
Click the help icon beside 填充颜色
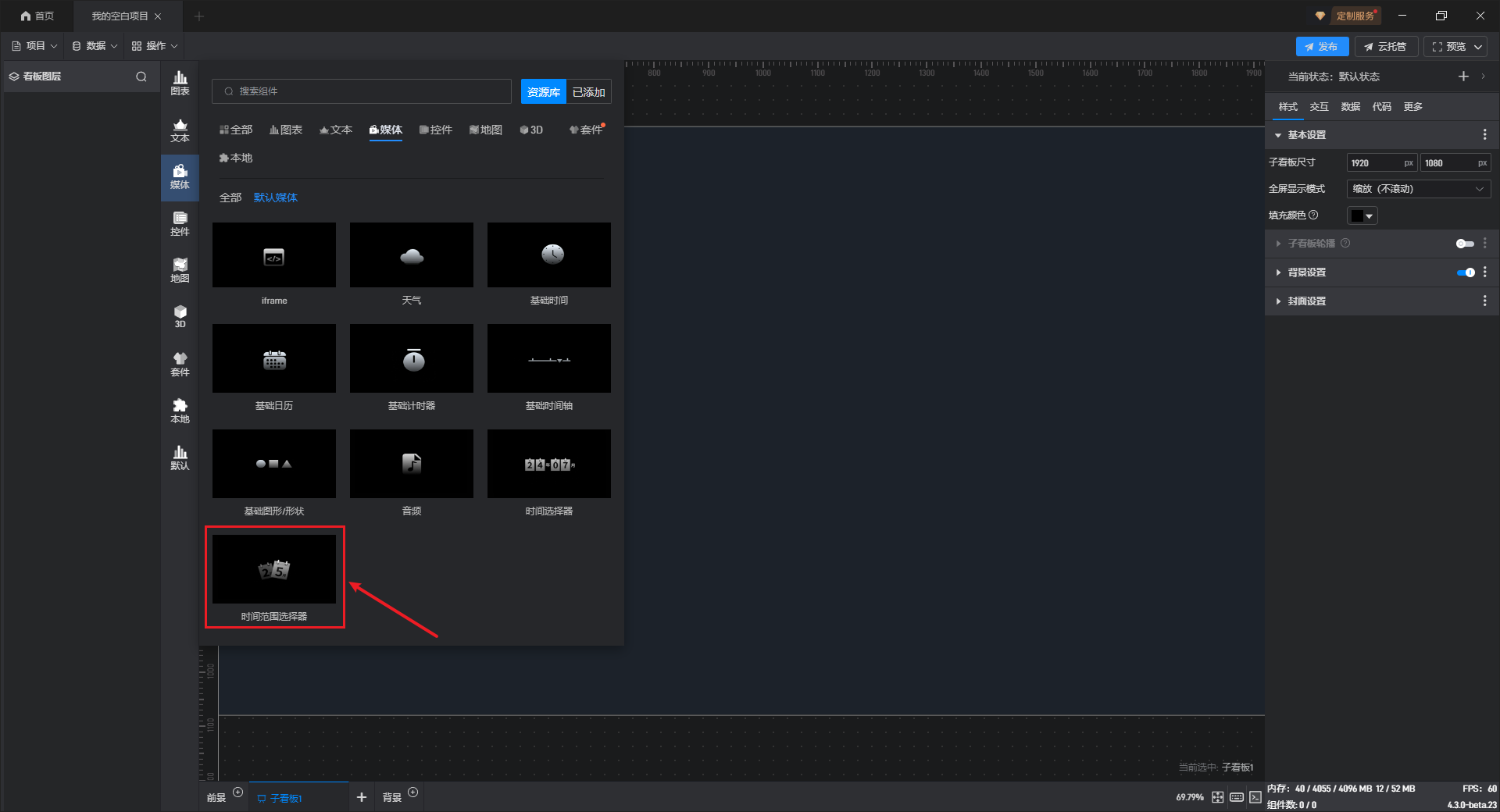point(1313,215)
